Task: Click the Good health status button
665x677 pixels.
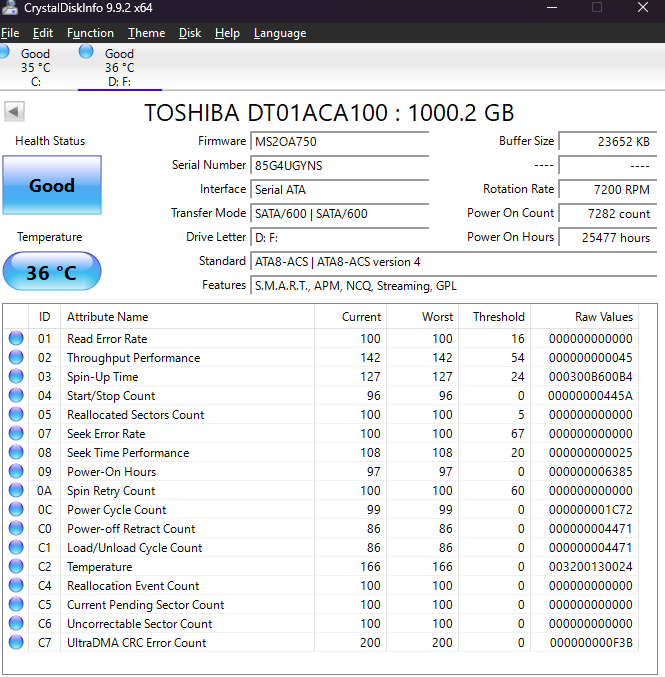Action: coord(52,185)
